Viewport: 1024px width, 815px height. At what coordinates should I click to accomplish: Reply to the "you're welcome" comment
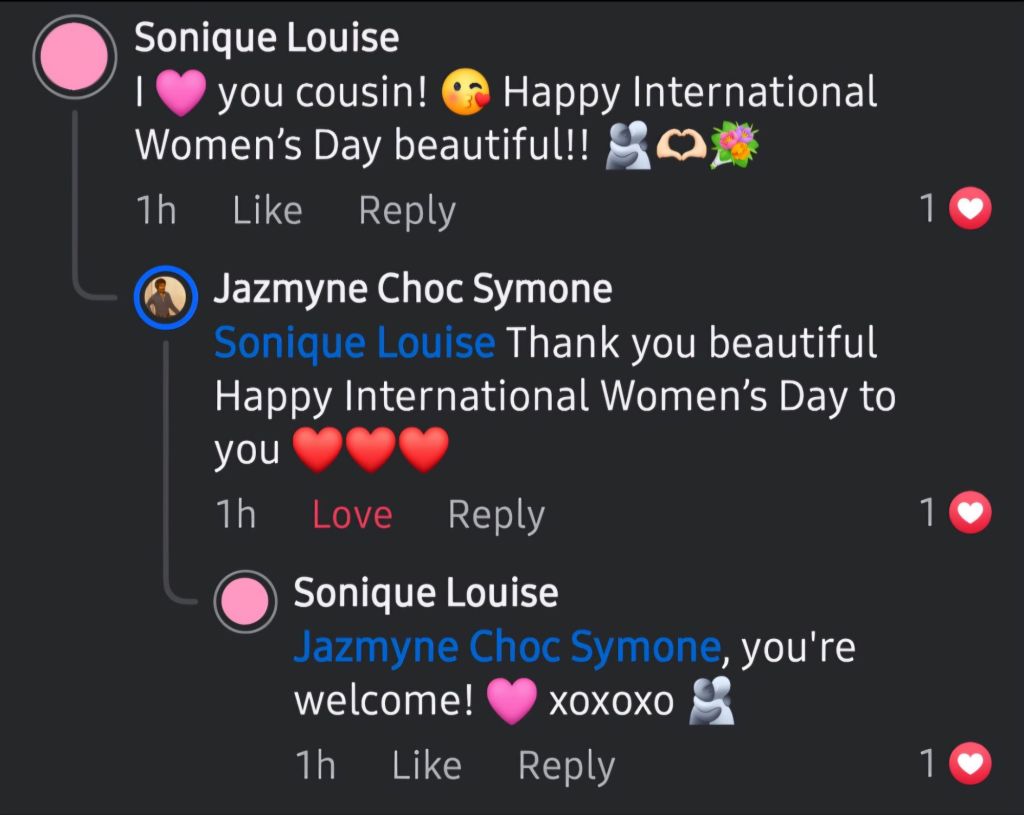566,766
